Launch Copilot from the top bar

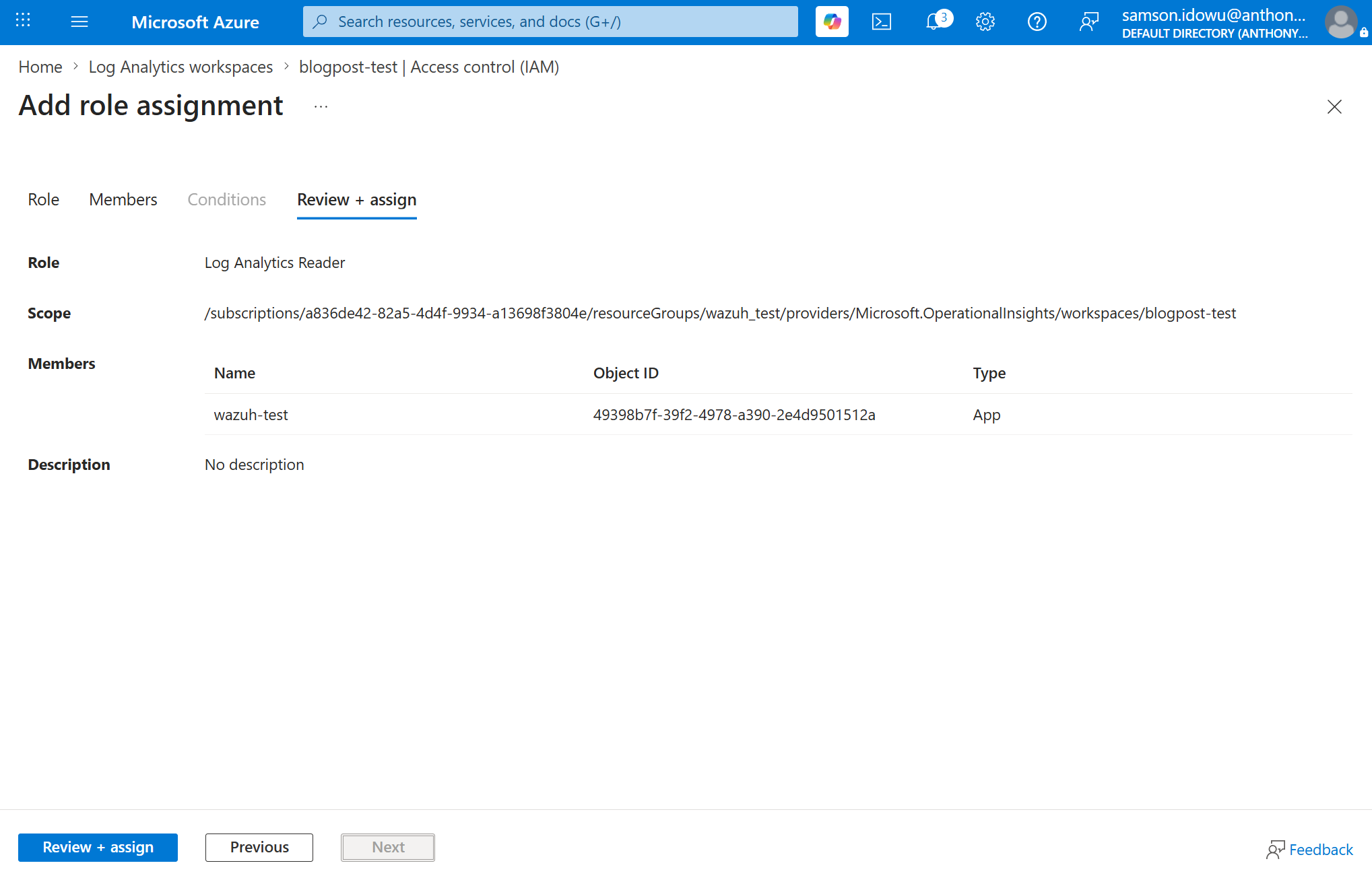[832, 22]
